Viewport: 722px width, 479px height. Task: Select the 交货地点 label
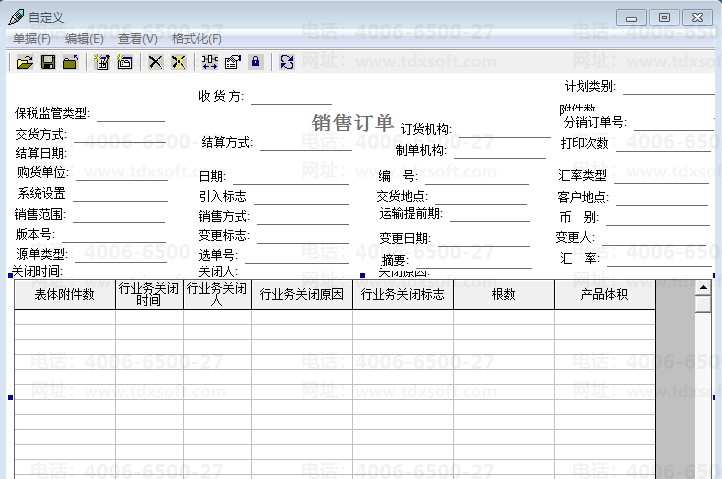(x=402, y=197)
